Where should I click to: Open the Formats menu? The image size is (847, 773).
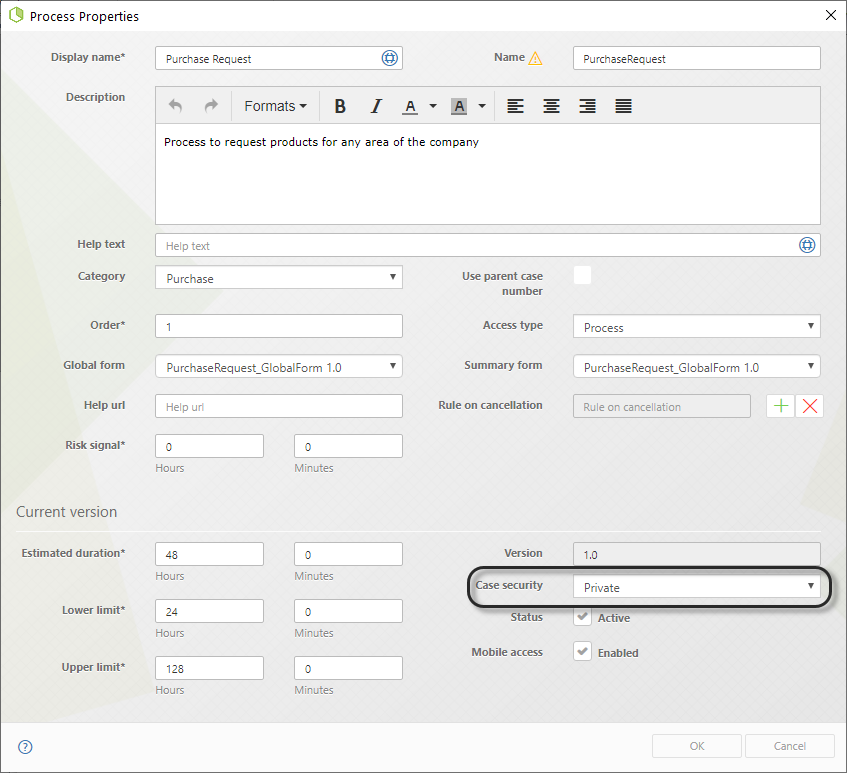(275, 106)
